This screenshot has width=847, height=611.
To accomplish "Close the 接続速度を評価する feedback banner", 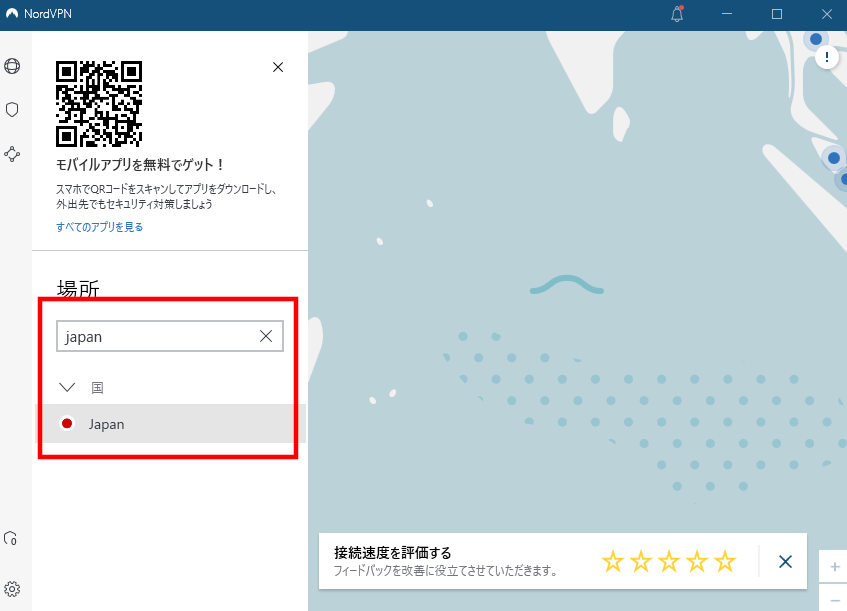I will click(x=785, y=561).
